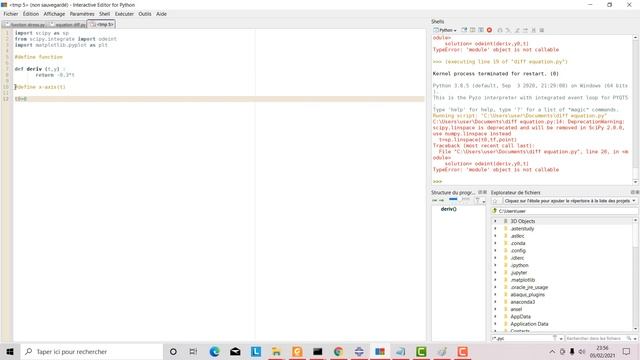Open the projects list dropdown in file explorer

[570, 201]
